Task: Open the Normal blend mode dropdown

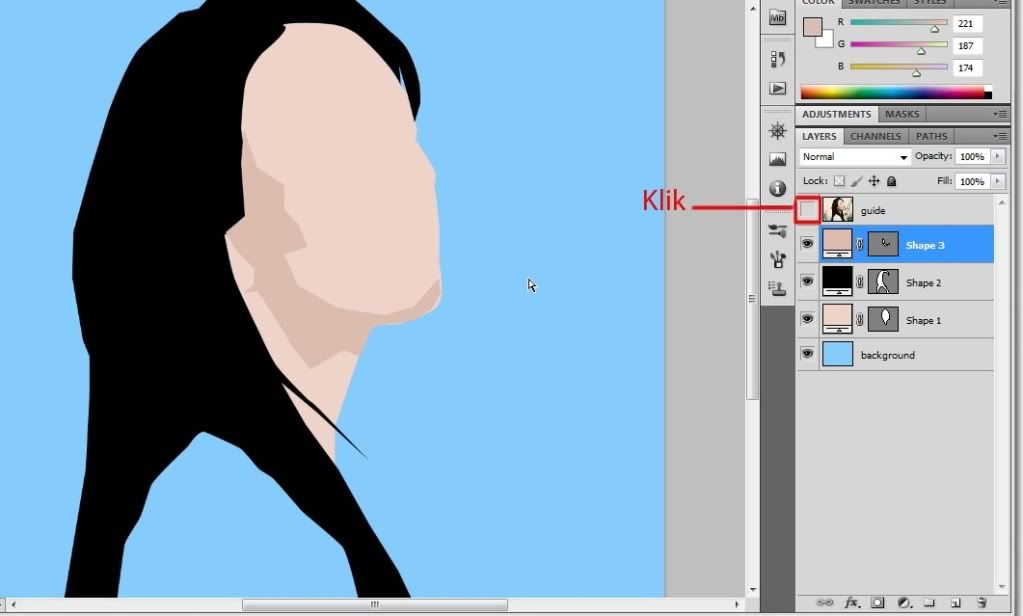Action: click(x=855, y=157)
